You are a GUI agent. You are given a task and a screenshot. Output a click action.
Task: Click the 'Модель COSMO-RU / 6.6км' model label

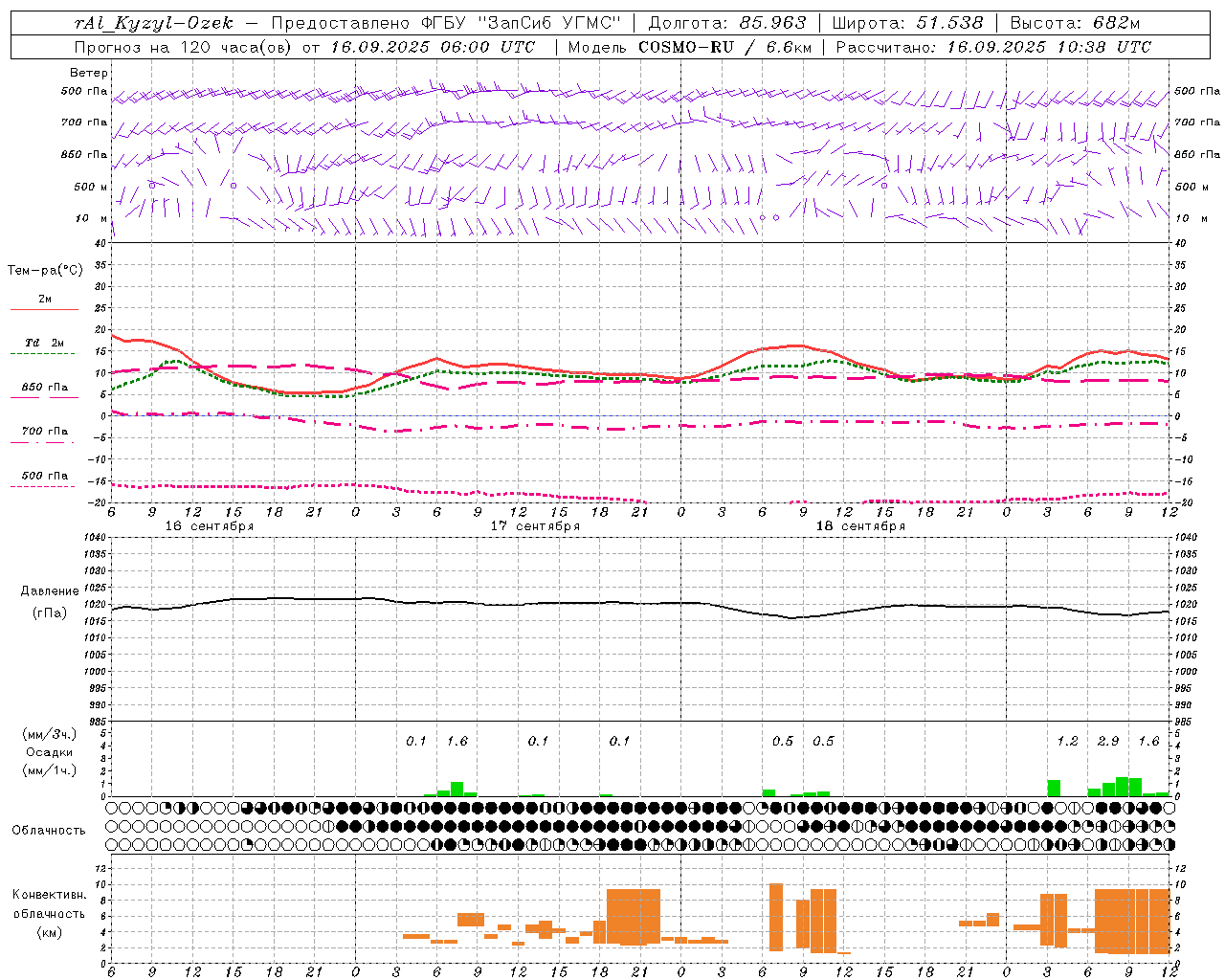pyautogui.click(x=690, y=47)
